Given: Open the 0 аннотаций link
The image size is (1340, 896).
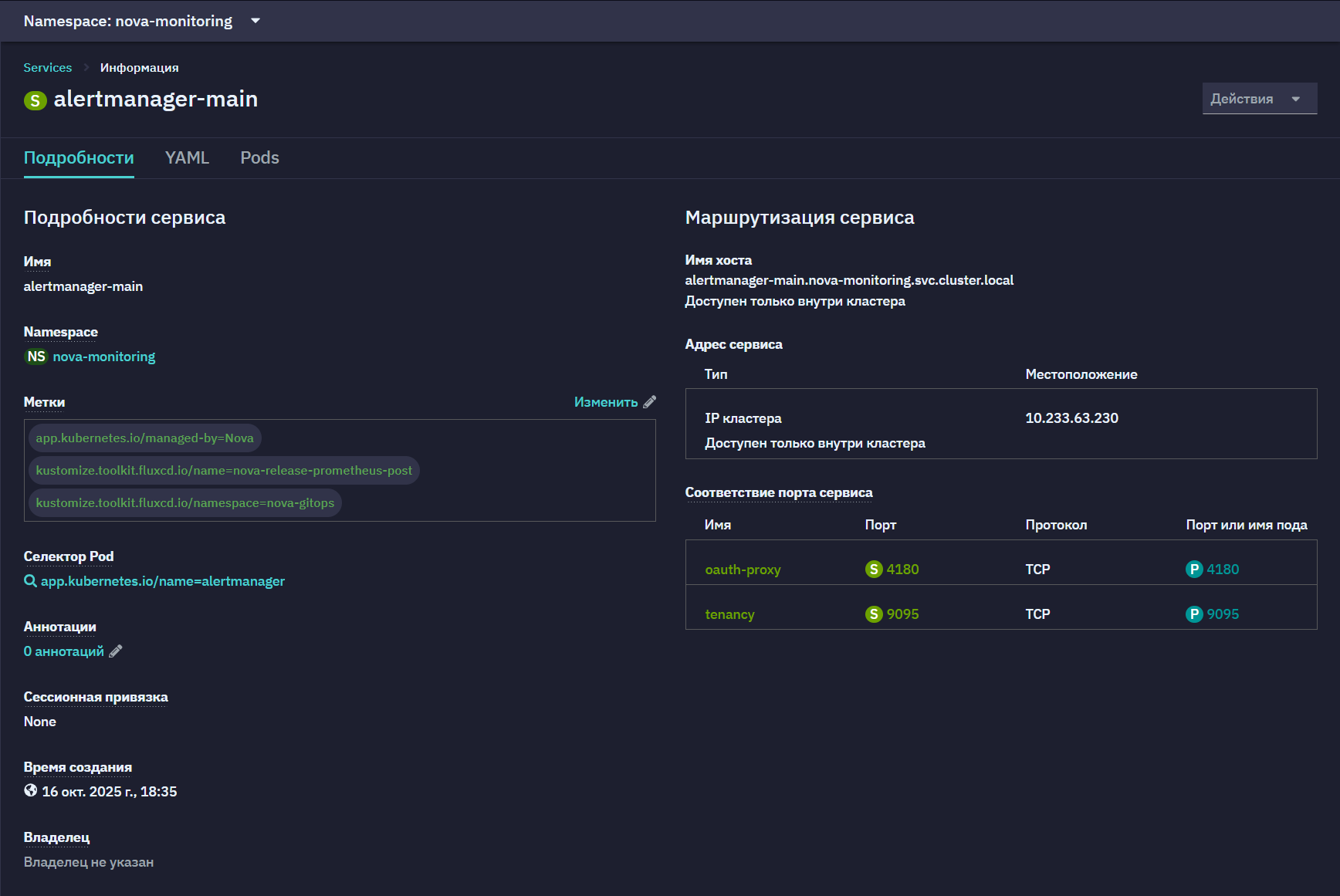Looking at the screenshot, I should [x=64, y=651].
